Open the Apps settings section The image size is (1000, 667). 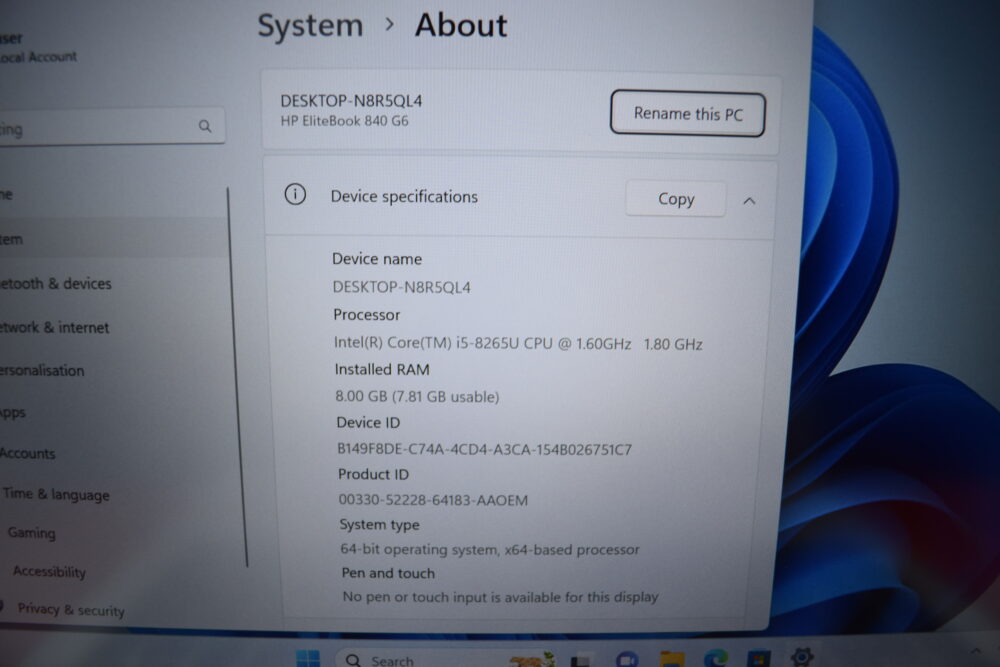tap(13, 413)
